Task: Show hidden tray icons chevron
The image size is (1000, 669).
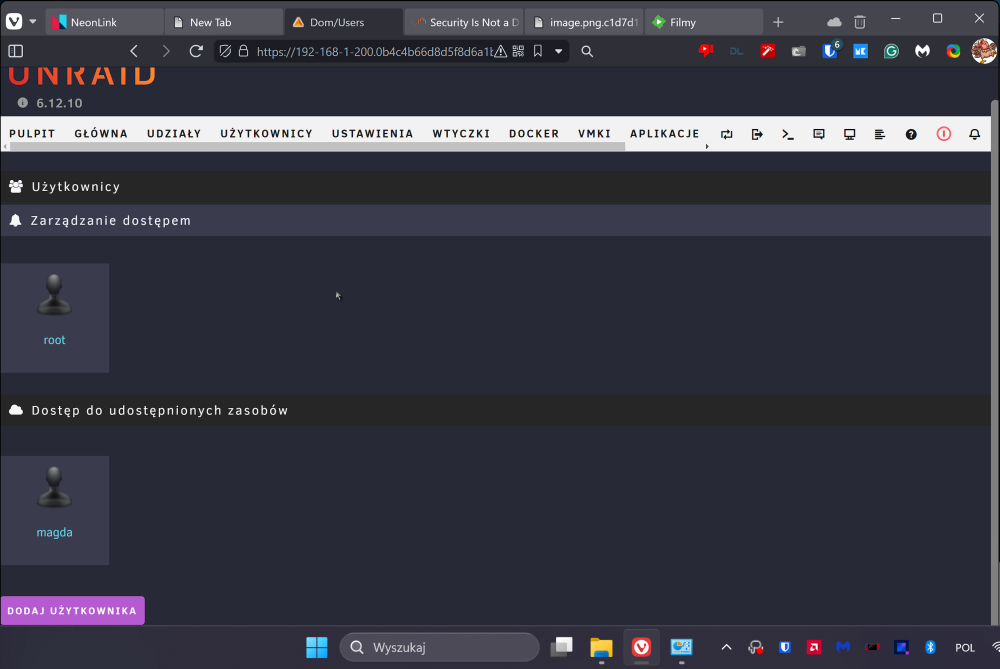Action: point(726,647)
